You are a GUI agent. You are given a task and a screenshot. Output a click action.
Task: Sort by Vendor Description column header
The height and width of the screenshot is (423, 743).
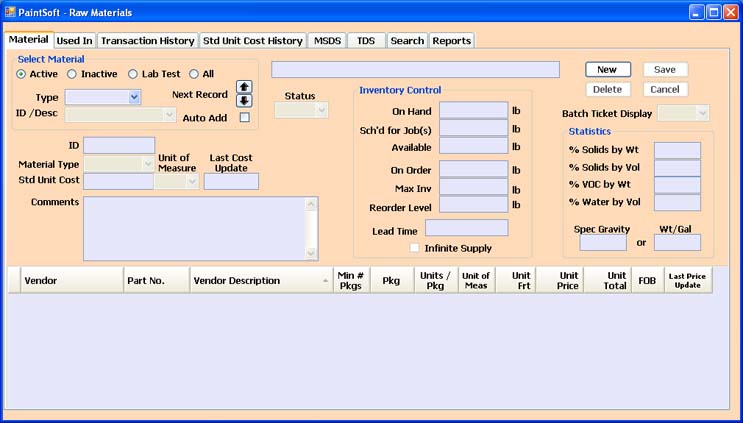coord(262,280)
